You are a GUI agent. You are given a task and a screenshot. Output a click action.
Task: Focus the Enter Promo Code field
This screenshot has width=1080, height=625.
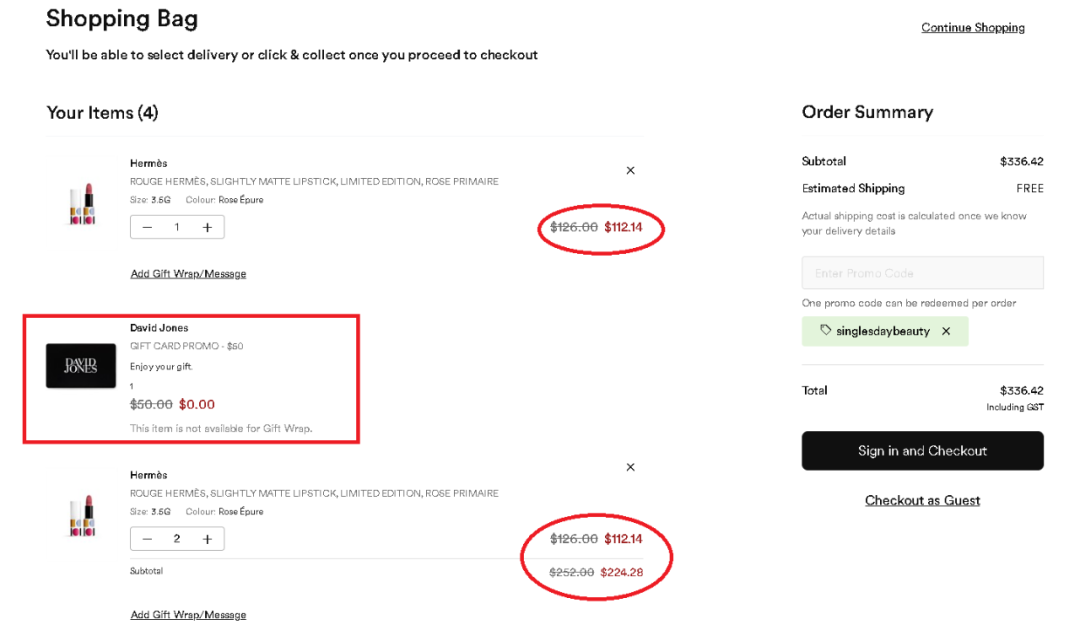(922, 273)
